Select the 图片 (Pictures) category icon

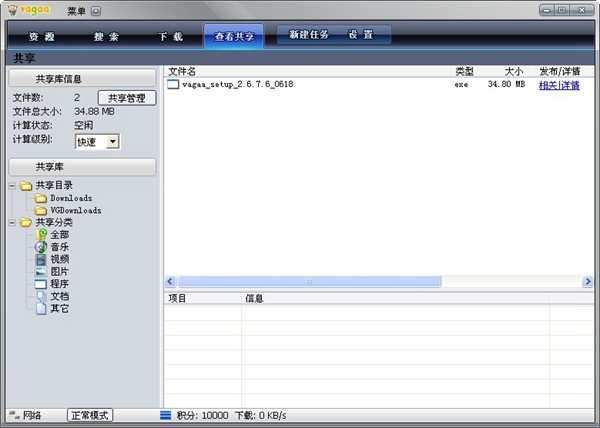pyautogui.click(x=42, y=271)
